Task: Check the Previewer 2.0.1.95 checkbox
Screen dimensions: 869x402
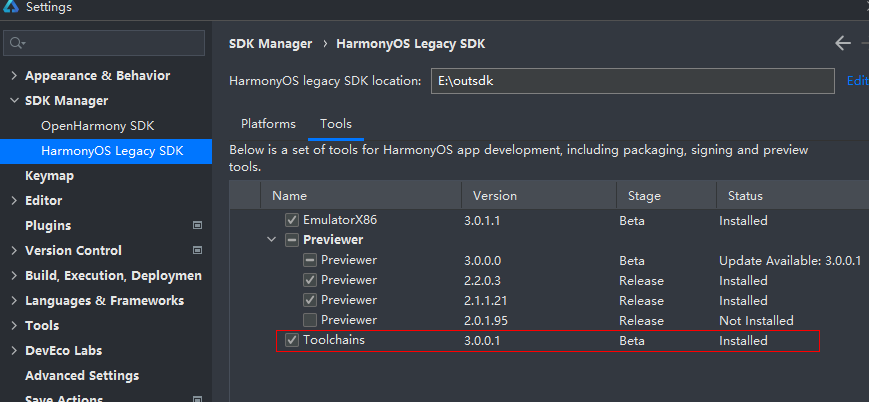Action: click(310, 320)
